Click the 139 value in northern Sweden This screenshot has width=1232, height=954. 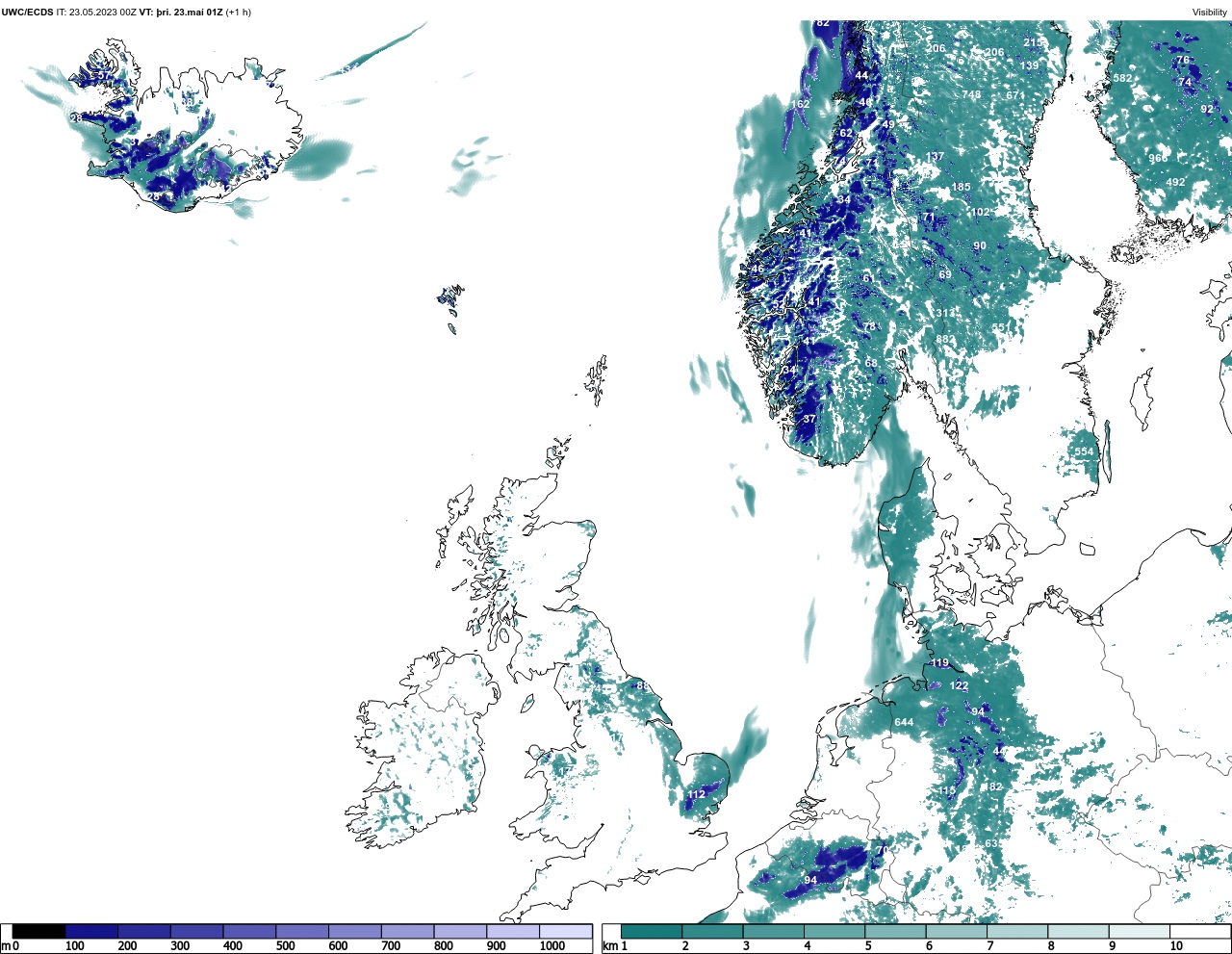coord(1030,65)
